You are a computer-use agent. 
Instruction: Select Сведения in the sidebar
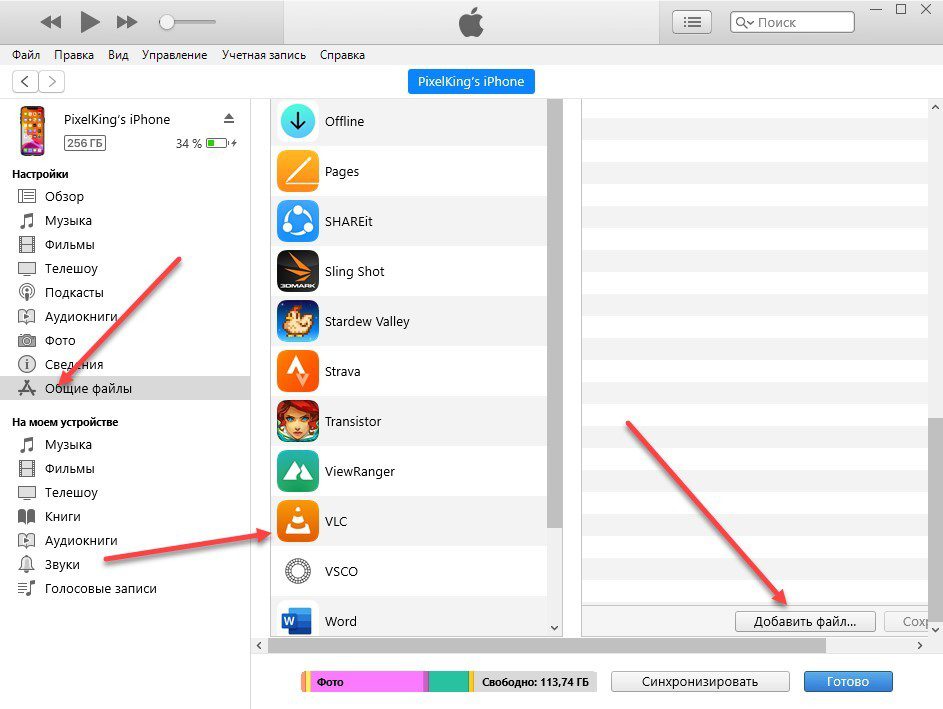tap(125, 364)
